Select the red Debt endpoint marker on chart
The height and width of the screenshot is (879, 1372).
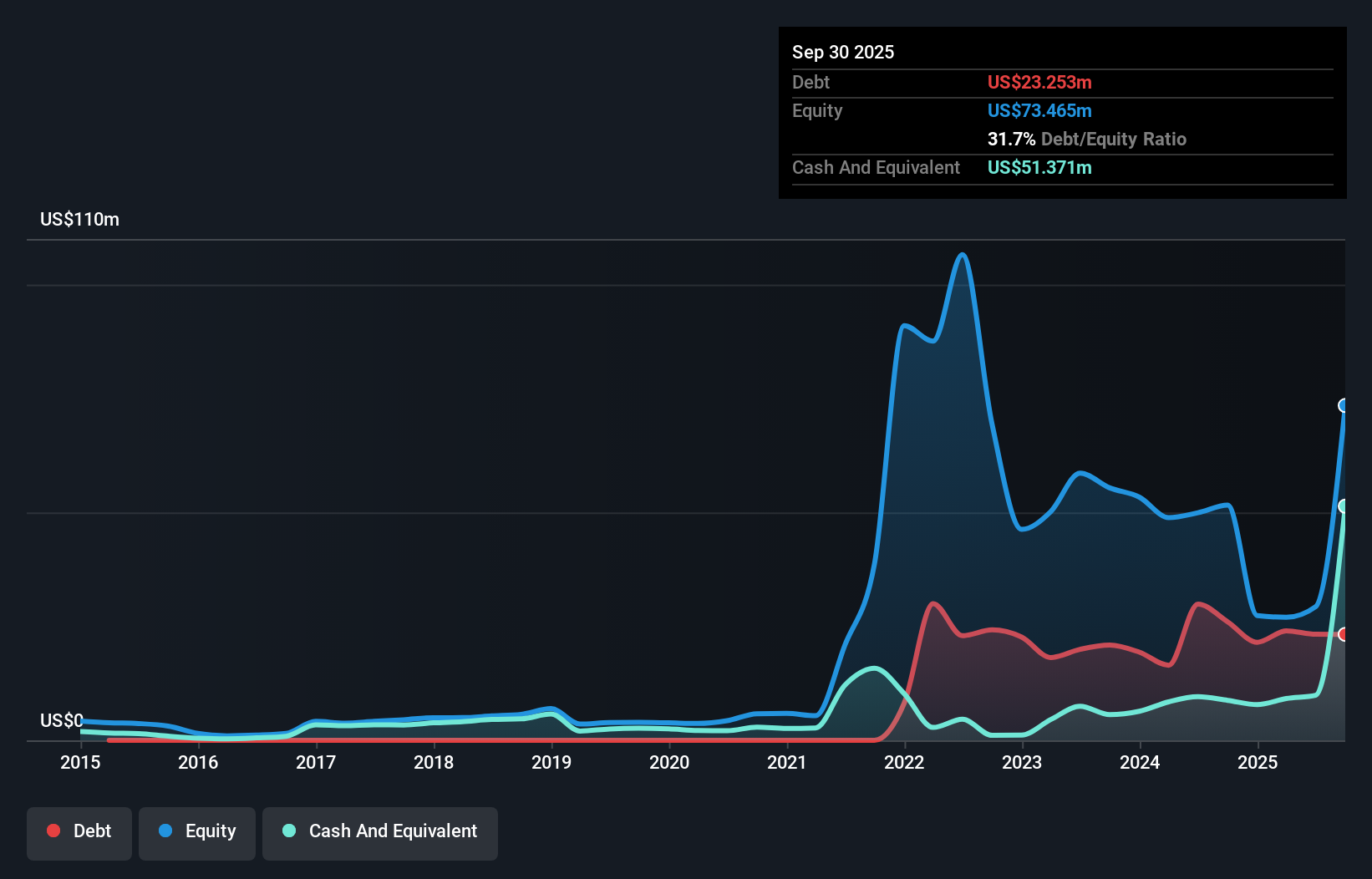[1343, 635]
